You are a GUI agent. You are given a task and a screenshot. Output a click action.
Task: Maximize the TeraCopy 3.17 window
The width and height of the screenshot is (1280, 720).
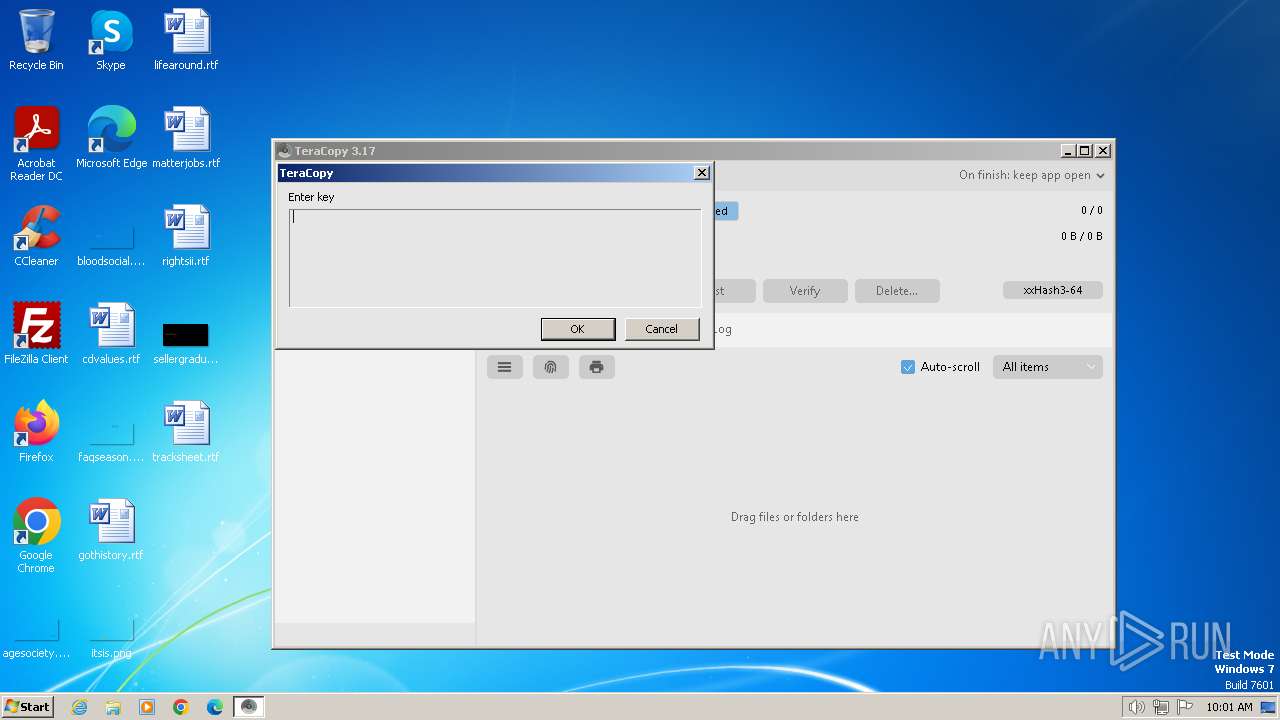[x=1085, y=151]
